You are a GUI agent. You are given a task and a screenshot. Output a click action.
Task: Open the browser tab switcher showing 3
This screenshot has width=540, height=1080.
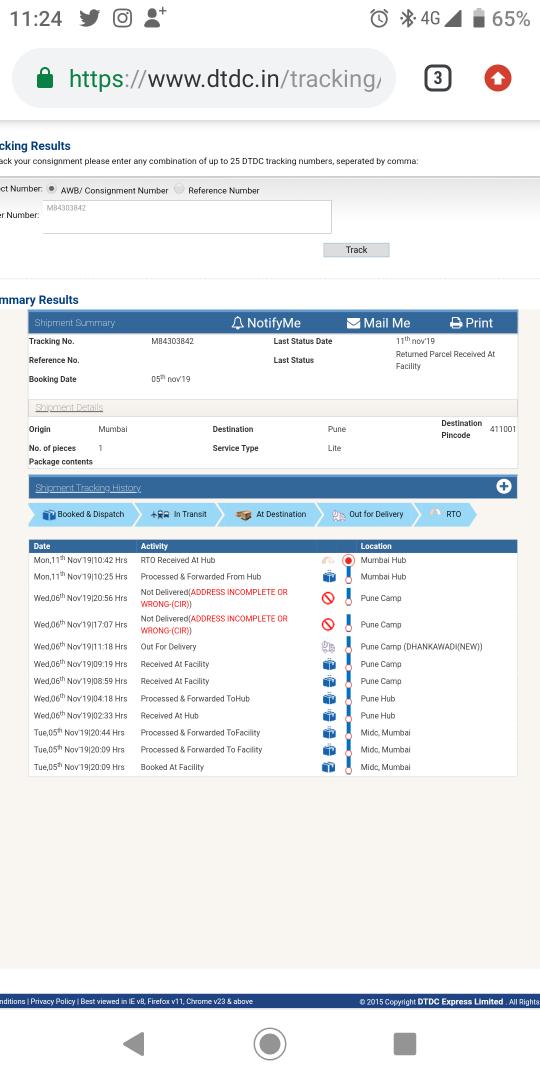pyautogui.click(x=438, y=79)
